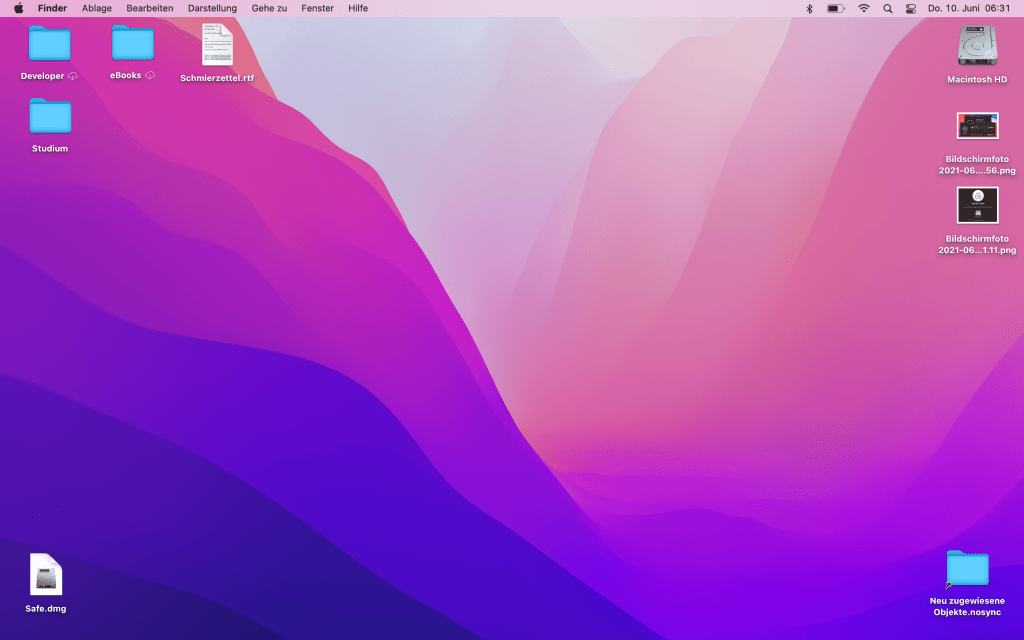The image size is (1024, 640).
Task: Show the battery status
Action: [836, 8]
